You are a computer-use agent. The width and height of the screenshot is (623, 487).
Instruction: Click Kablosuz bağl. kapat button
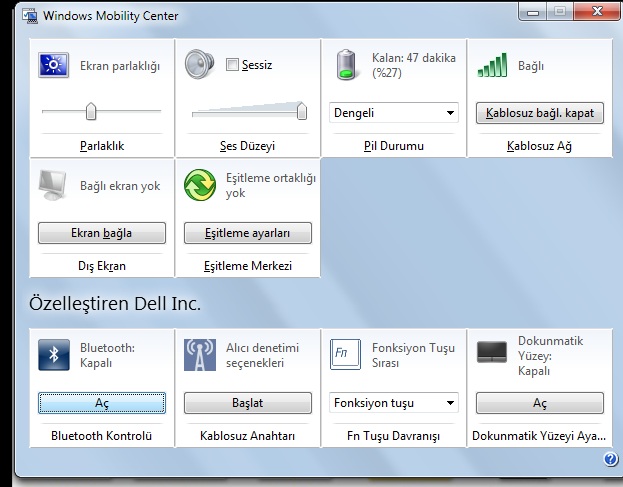(x=540, y=113)
